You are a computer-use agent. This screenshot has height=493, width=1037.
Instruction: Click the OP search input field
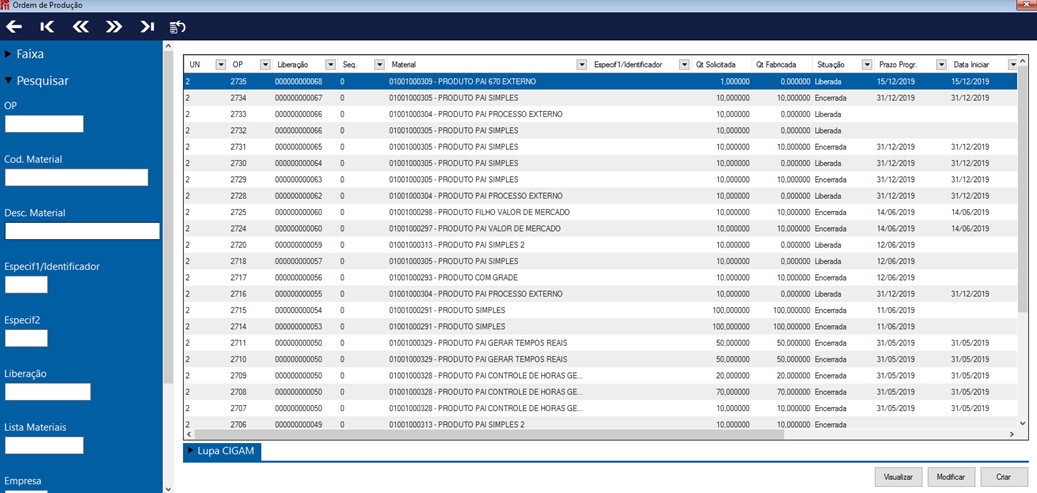(44, 124)
